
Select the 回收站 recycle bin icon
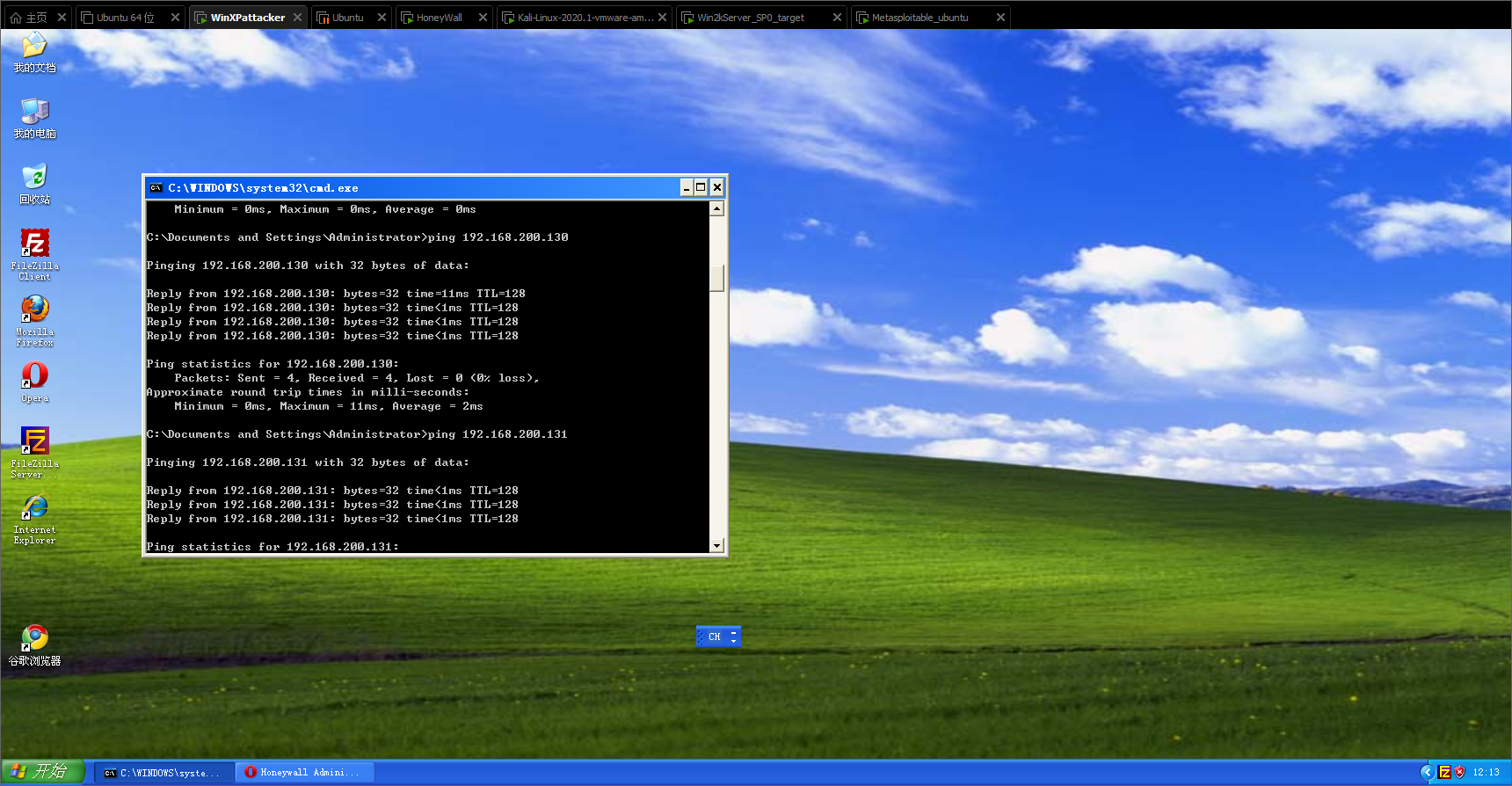[x=34, y=184]
